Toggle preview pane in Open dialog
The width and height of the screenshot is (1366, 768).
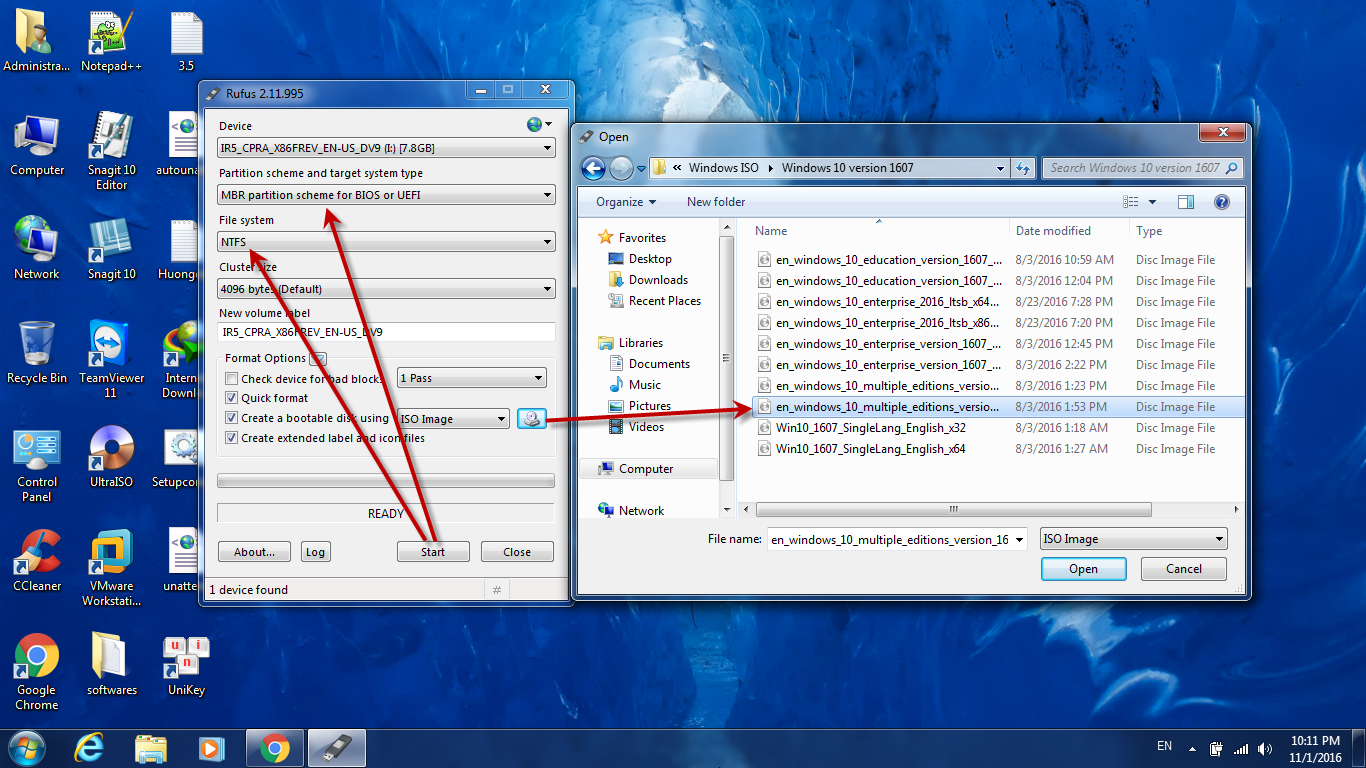tap(1186, 202)
